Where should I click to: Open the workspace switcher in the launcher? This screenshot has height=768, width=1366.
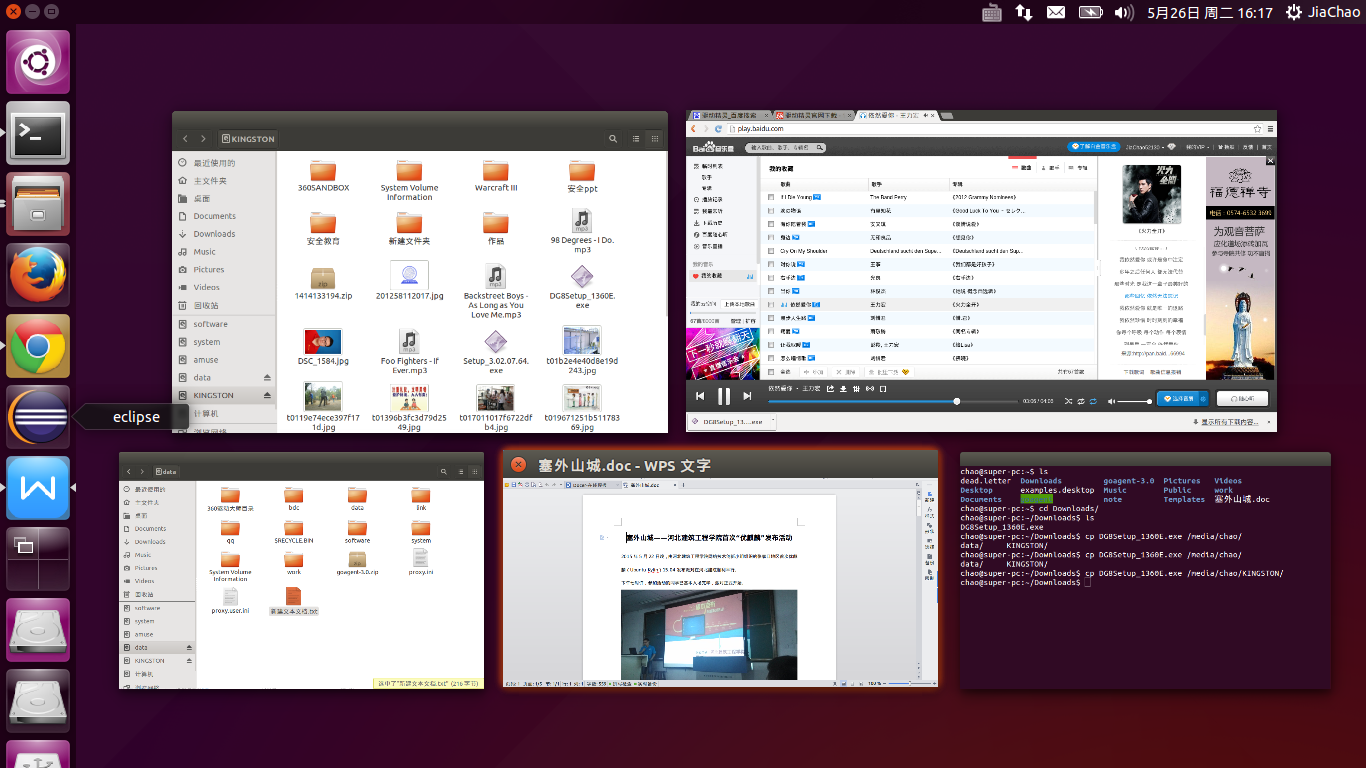pos(38,559)
